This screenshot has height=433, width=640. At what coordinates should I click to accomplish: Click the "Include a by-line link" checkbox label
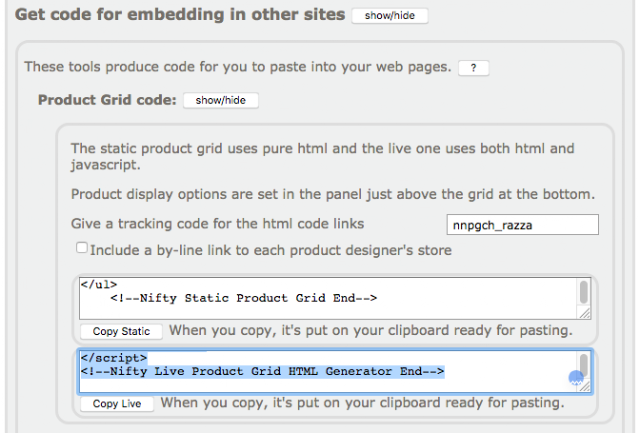pos(270,249)
